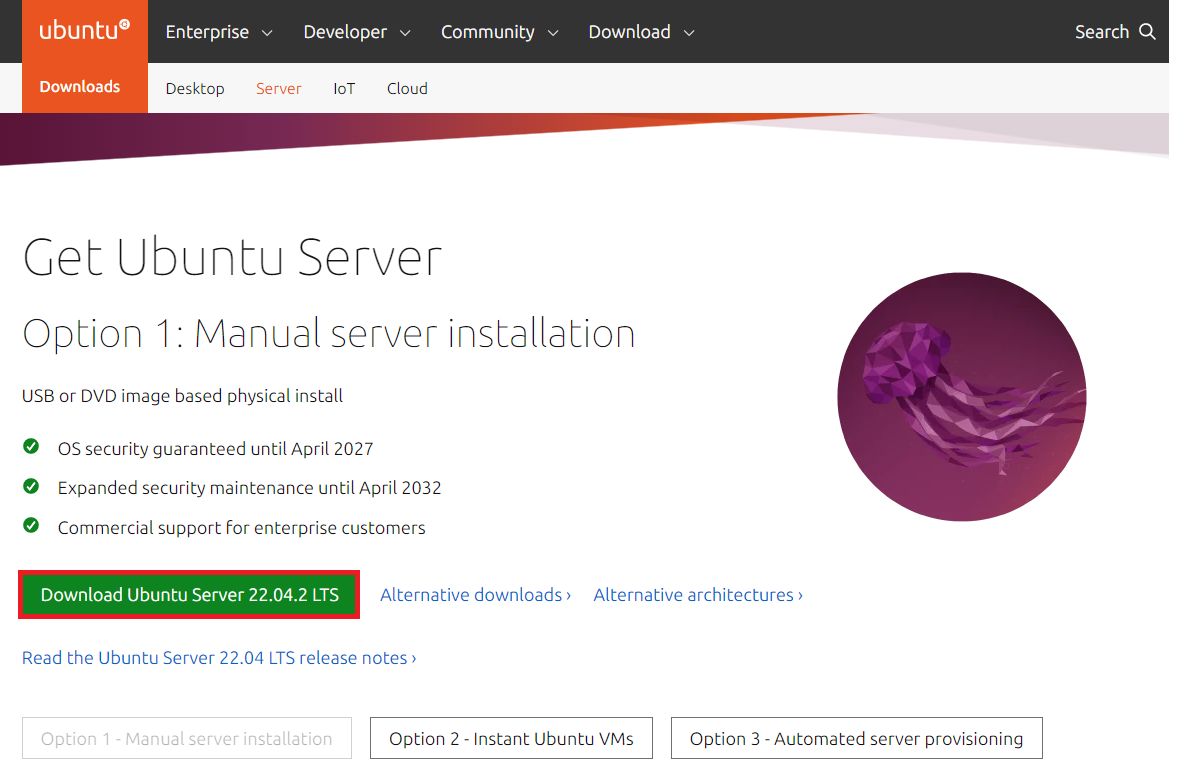
Task: Select Option 3 - Automated server provisioning
Action: pos(856,738)
